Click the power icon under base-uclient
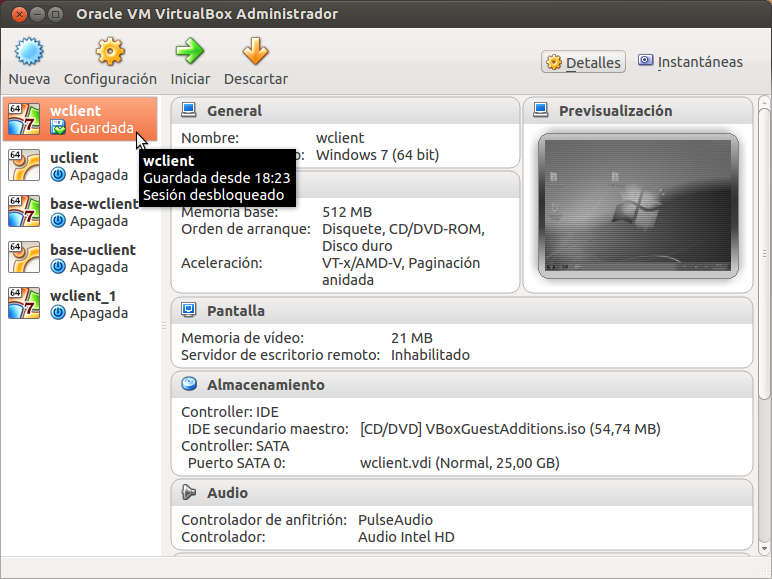 58,266
